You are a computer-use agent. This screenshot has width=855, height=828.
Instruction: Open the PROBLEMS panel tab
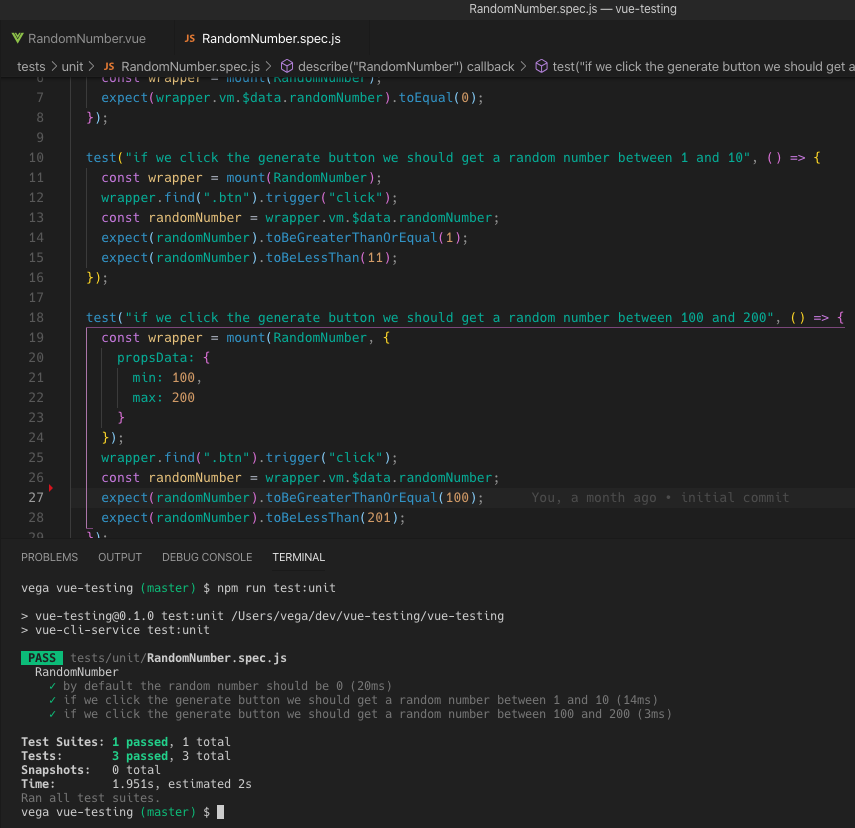click(49, 557)
